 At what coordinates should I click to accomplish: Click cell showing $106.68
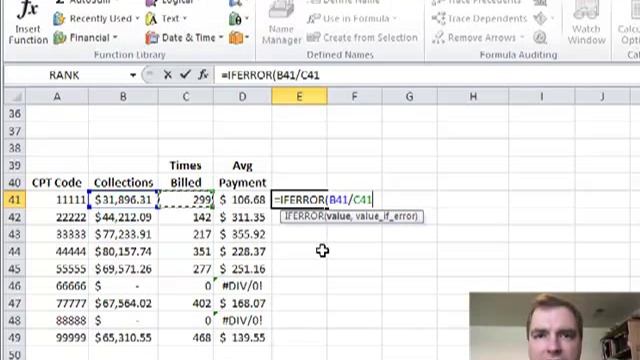coord(242,200)
